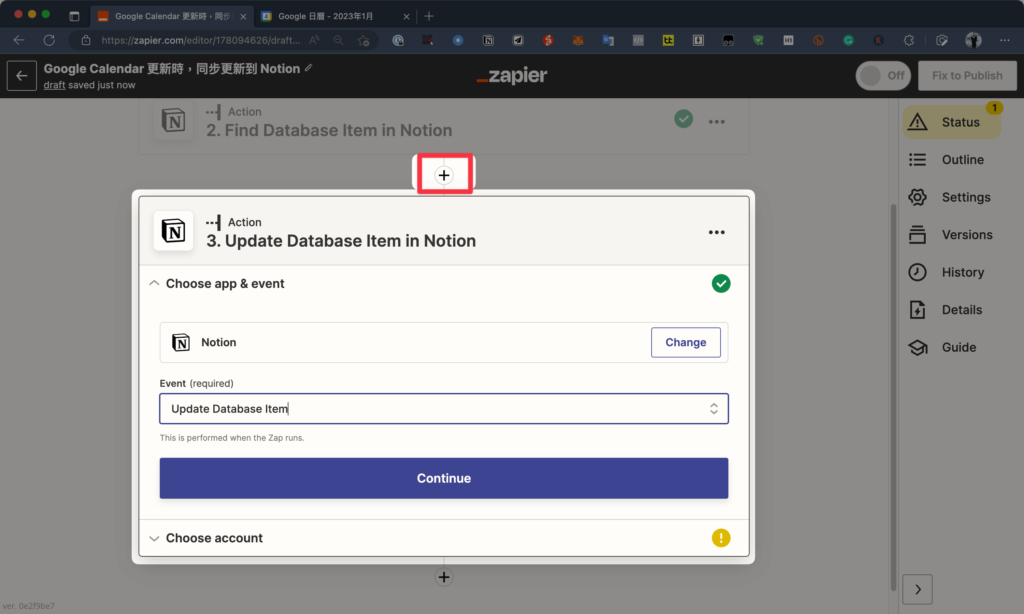The width and height of the screenshot is (1024, 614).
Task: Click the browser address bar URL
Action: (x=200, y=40)
